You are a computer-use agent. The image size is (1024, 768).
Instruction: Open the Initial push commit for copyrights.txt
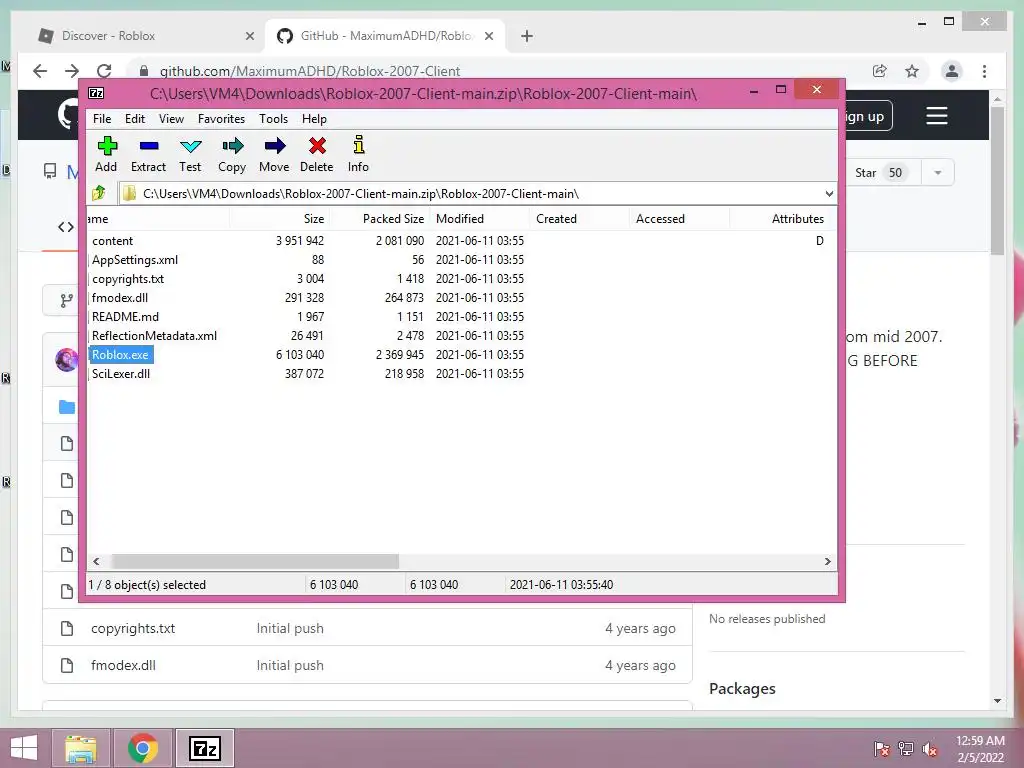point(290,628)
